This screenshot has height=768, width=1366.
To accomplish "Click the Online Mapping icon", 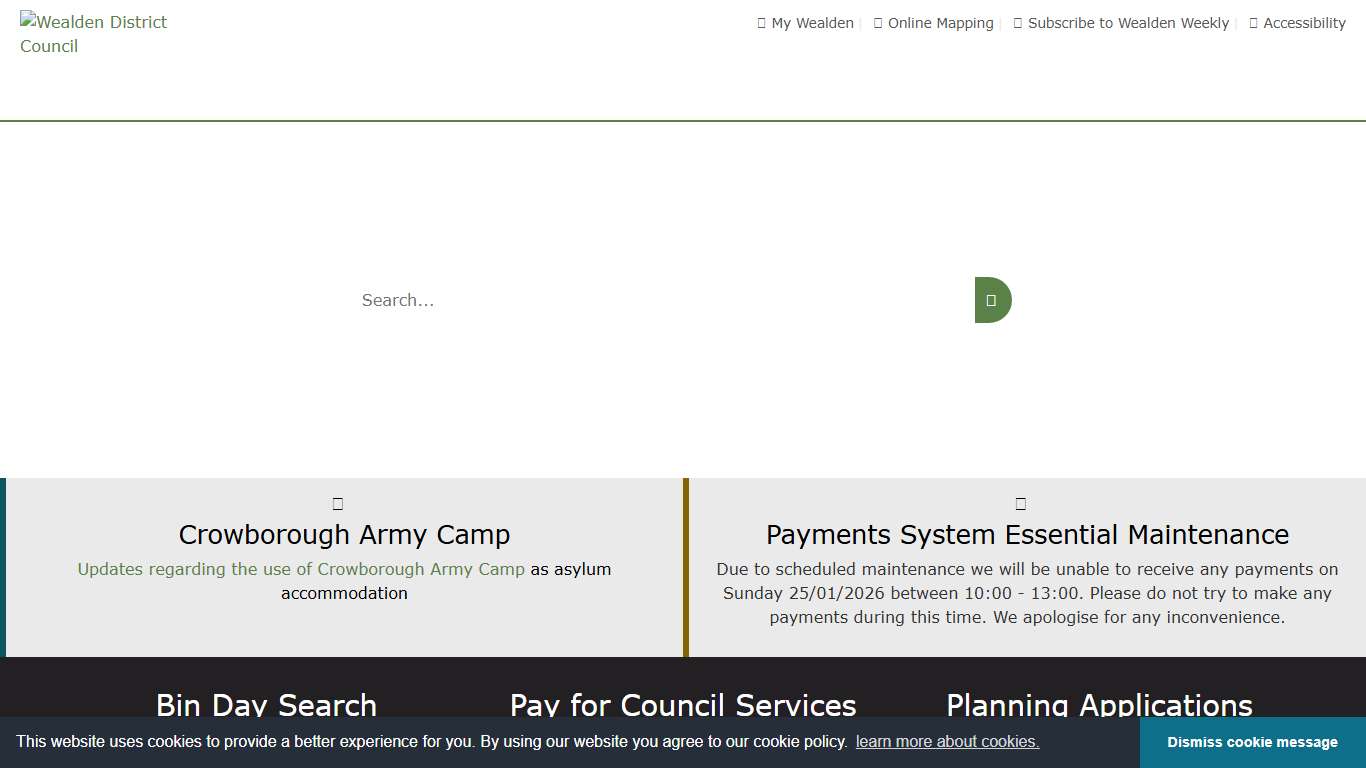I will pyautogui.click(x=878, y=23).
